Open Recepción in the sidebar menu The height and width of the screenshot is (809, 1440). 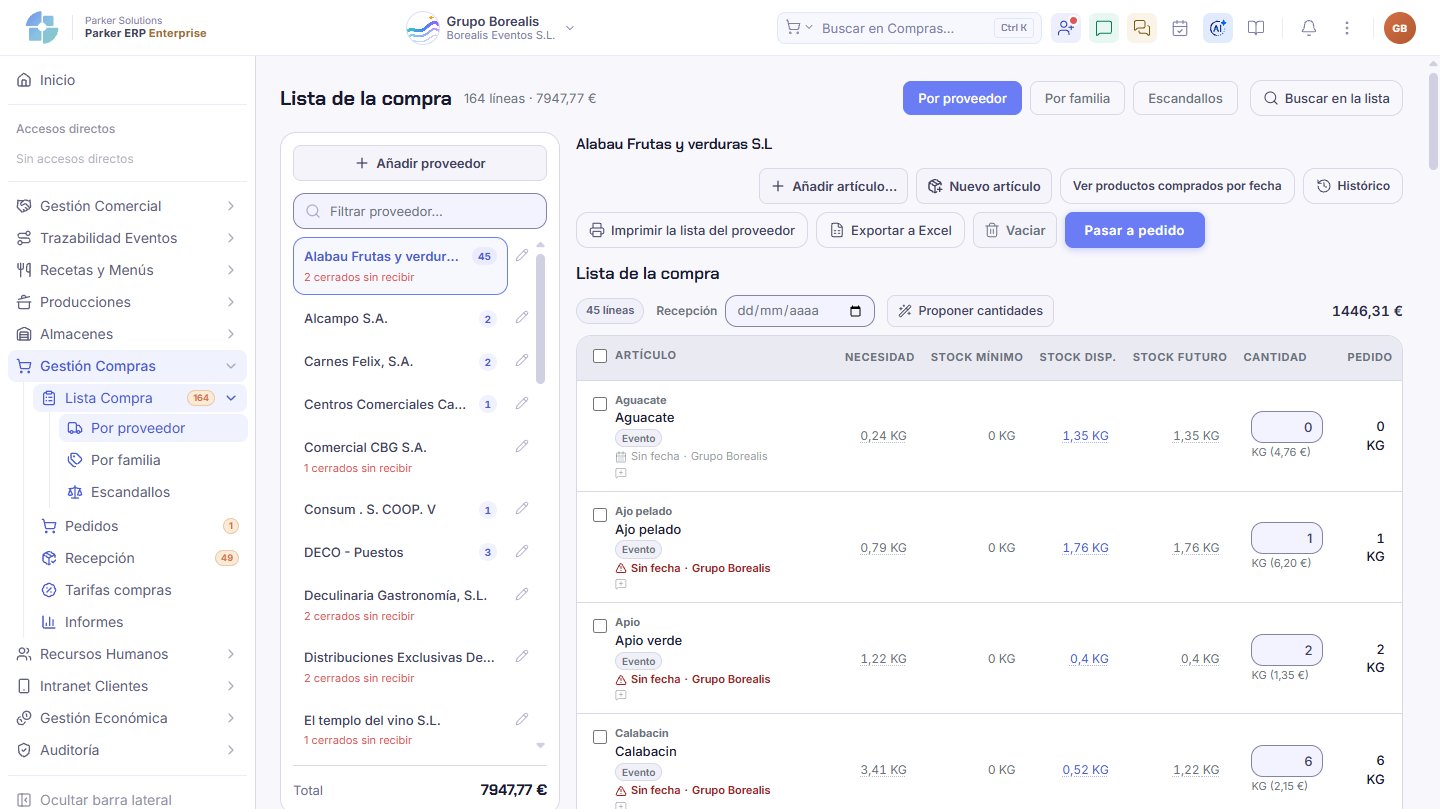coord(140,558)
